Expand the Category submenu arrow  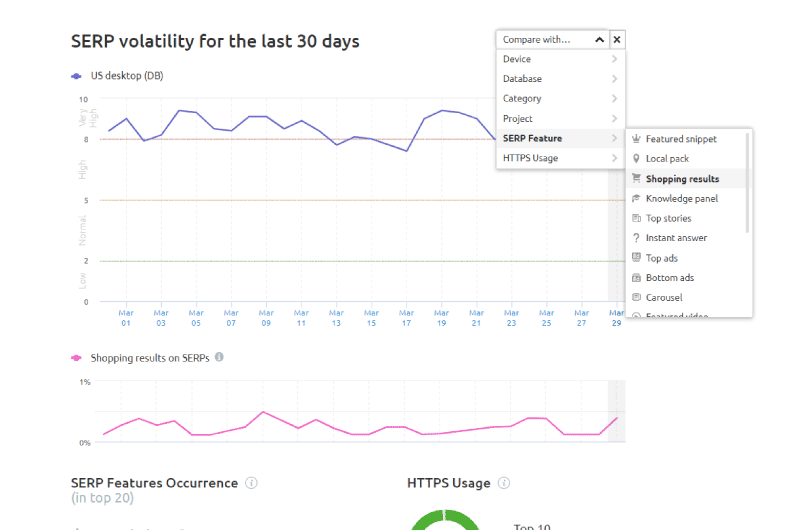pyautogui.click(x=614, y=98)
